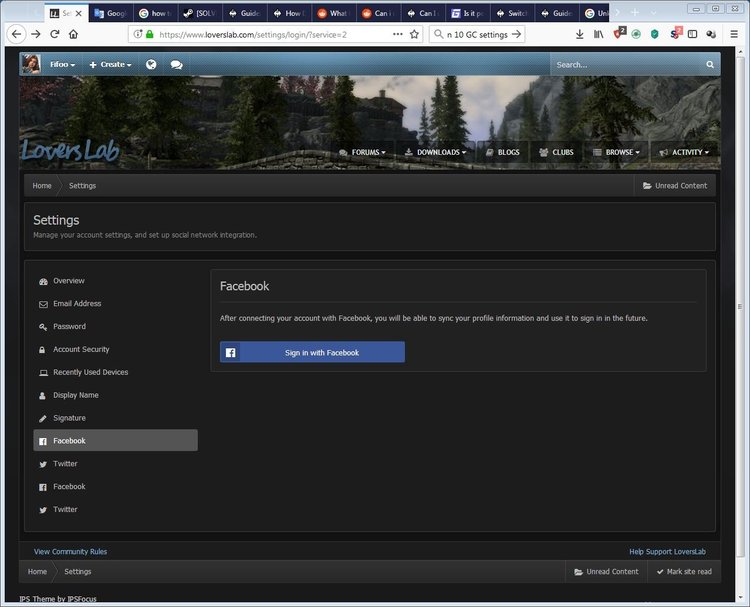The width and height of the screenshot is (750, 607).
Task: Open the Fifoo user avatar
Action: coord(31,64)
